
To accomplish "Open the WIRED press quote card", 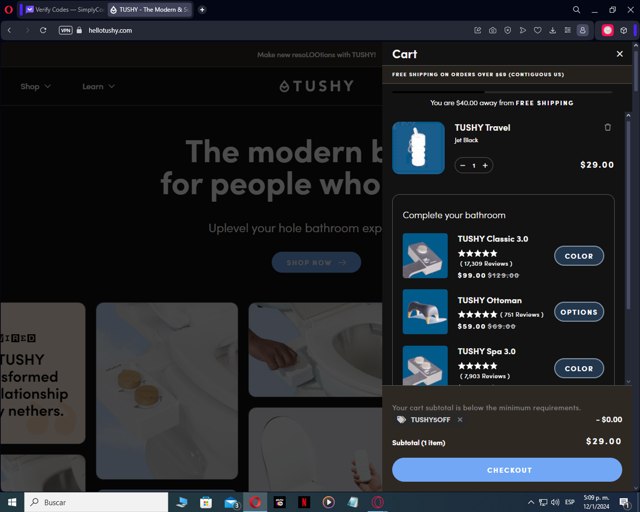I will [x=42, y=373].
